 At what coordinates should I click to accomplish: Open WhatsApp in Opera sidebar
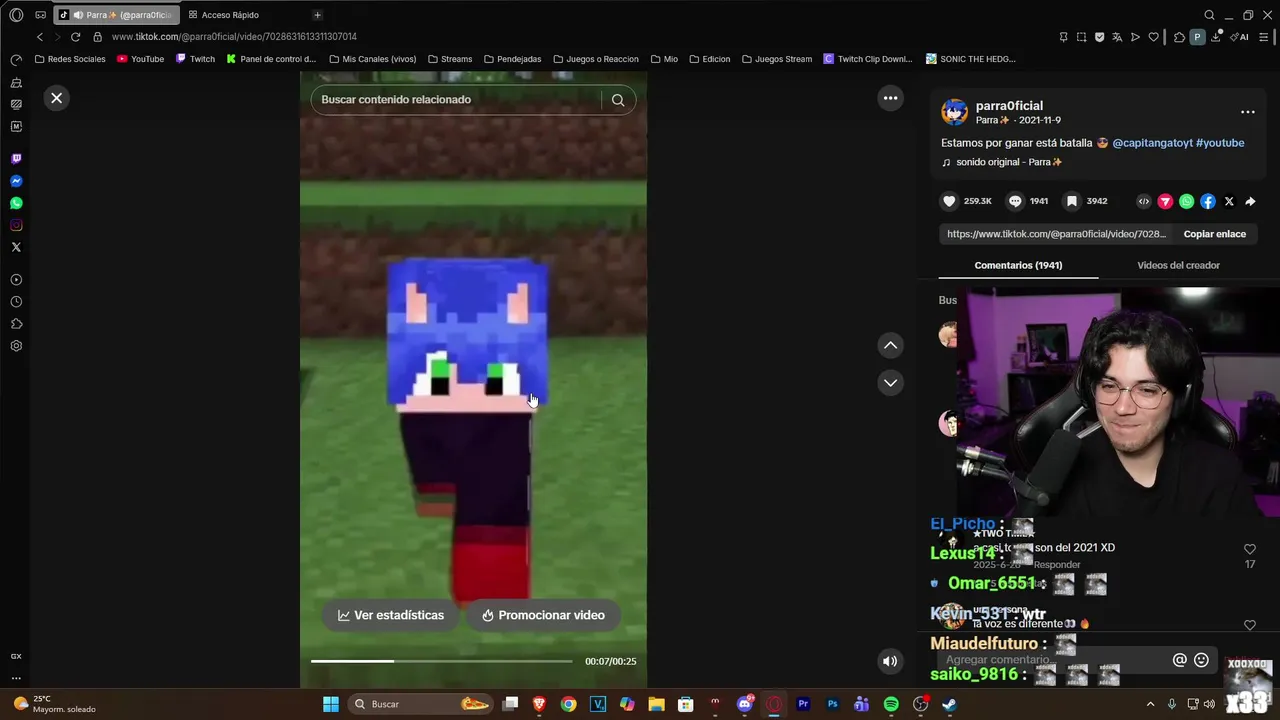[x=16, y=203]
